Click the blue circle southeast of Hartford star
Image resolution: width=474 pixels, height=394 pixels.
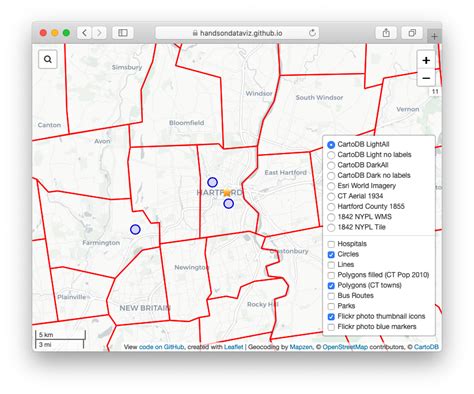coord(228,204)
